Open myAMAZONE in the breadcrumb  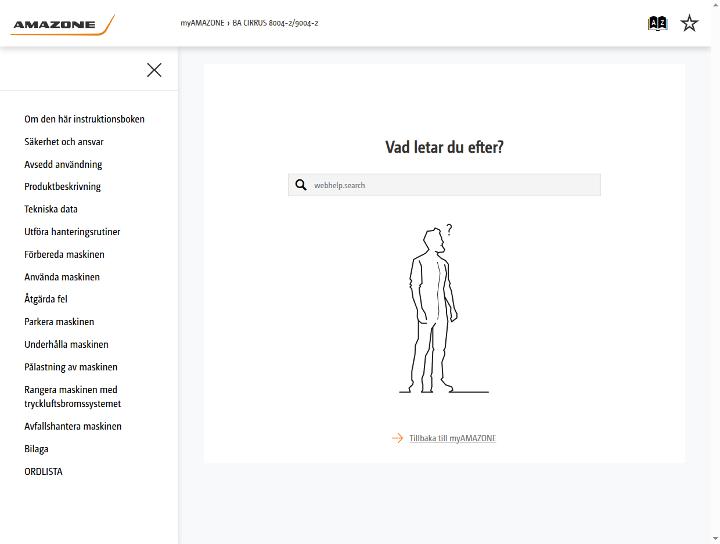click(202, 23)
